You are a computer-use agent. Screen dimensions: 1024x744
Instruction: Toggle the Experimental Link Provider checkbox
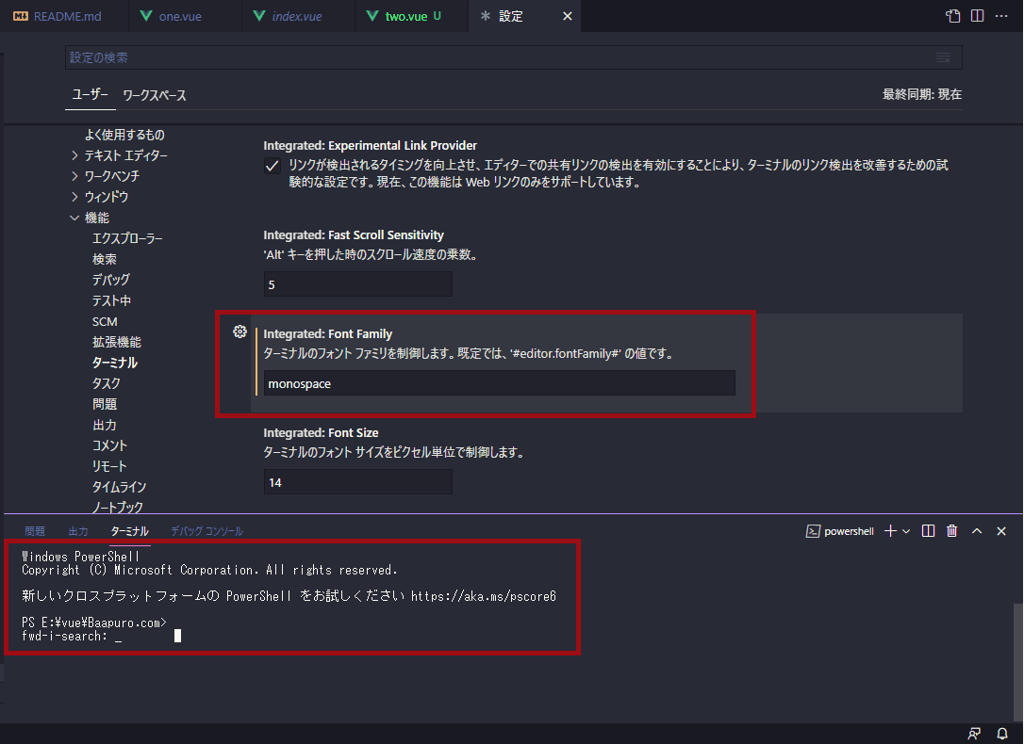(x=271, y=165)
